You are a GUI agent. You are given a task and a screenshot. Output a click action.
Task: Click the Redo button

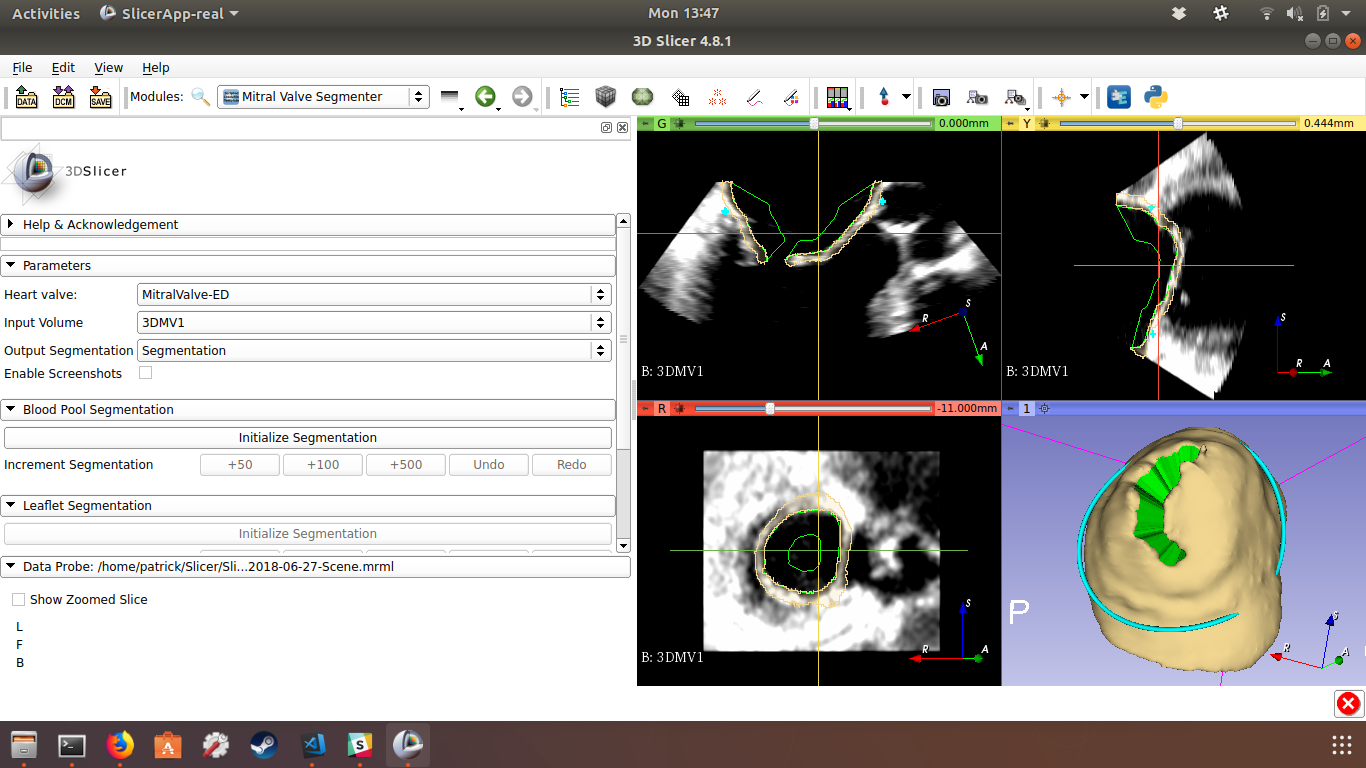(572, 465)
